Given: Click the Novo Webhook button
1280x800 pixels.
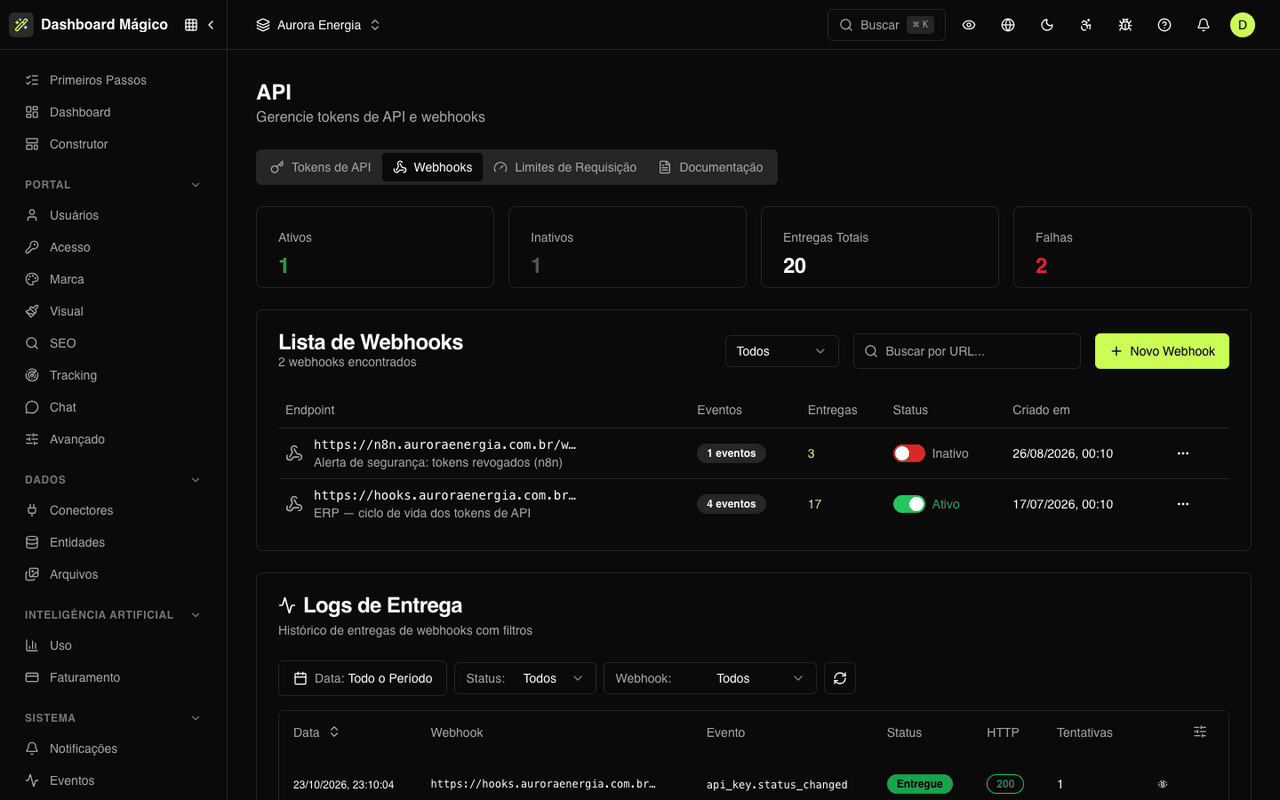Looking at the screenshot, I should (x=1162, y=351).
